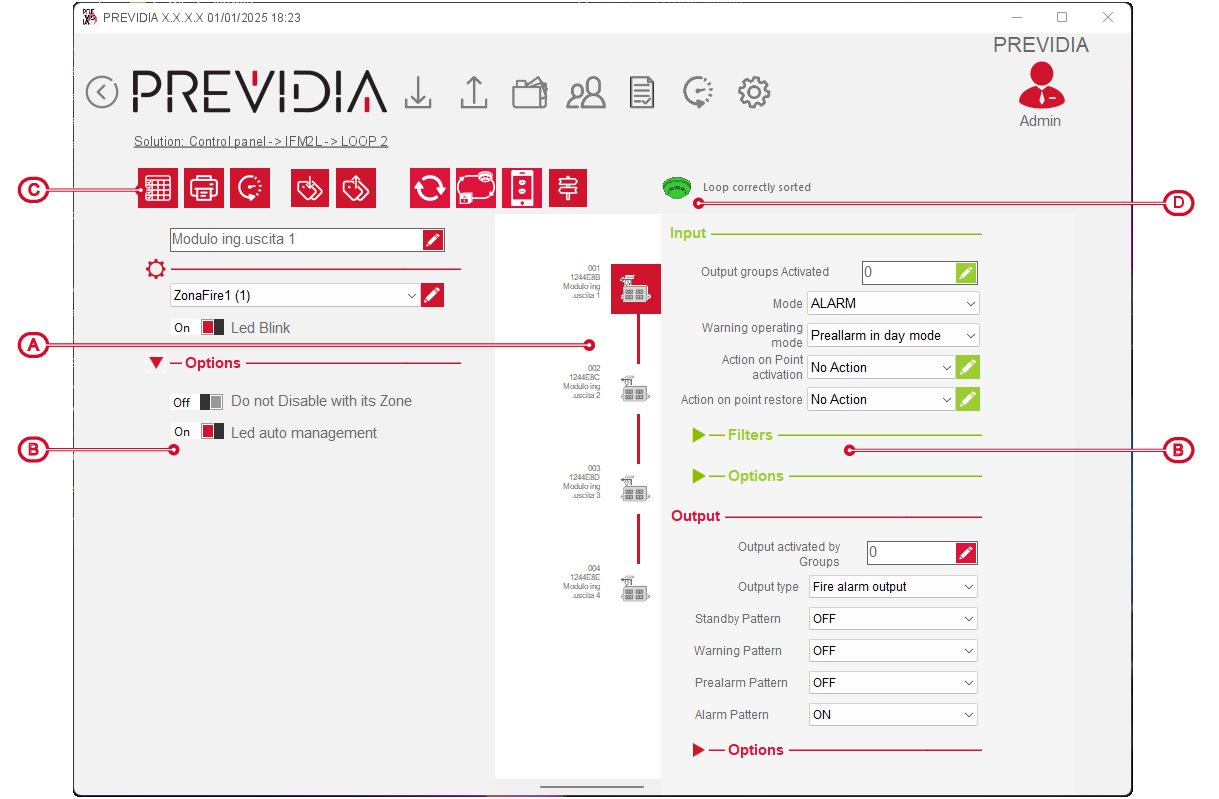Screen dimensions: 1219x799
Task: Click the pencil button beside Output groups Activated
Action: tap(965, 272)
